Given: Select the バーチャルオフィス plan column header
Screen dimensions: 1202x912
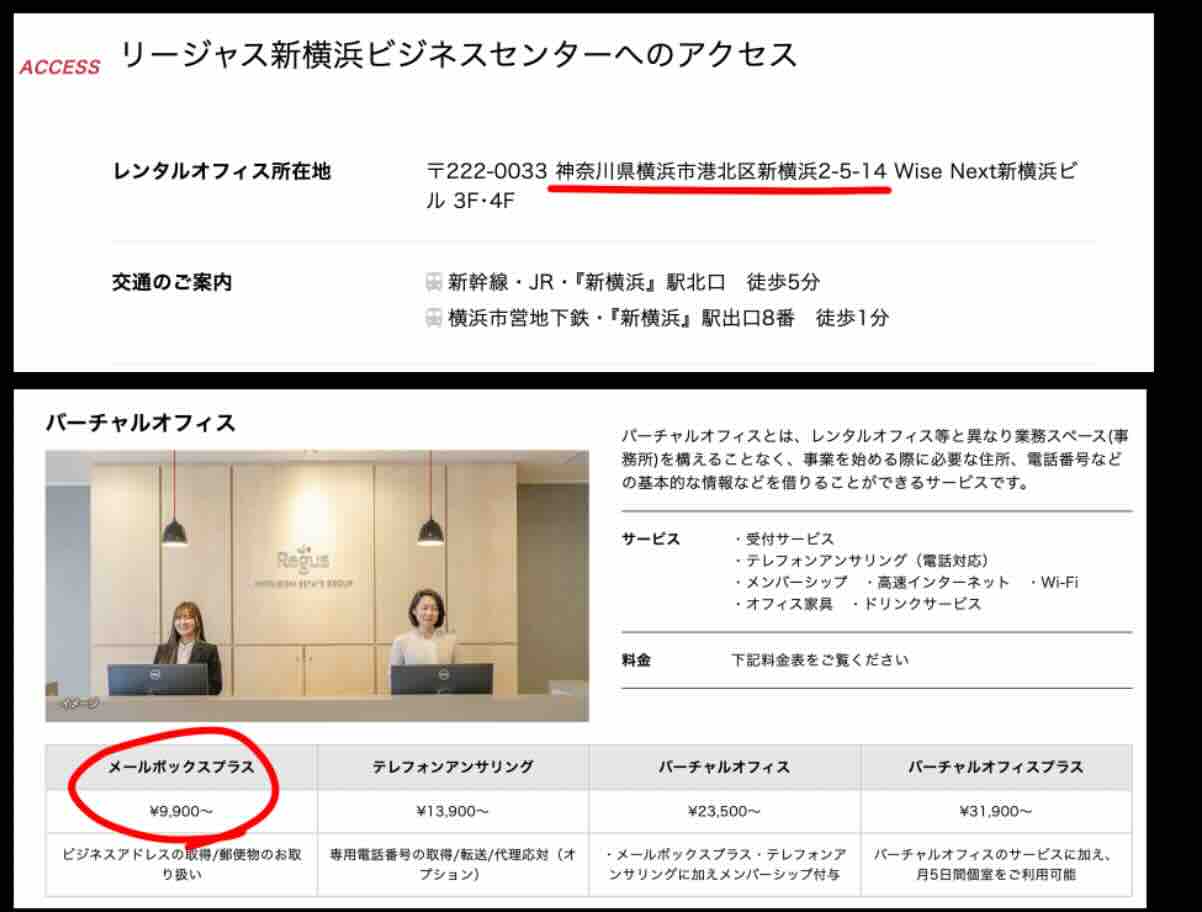Looking at the screenshot, I should pyautogui.click(x=724, y=767).
